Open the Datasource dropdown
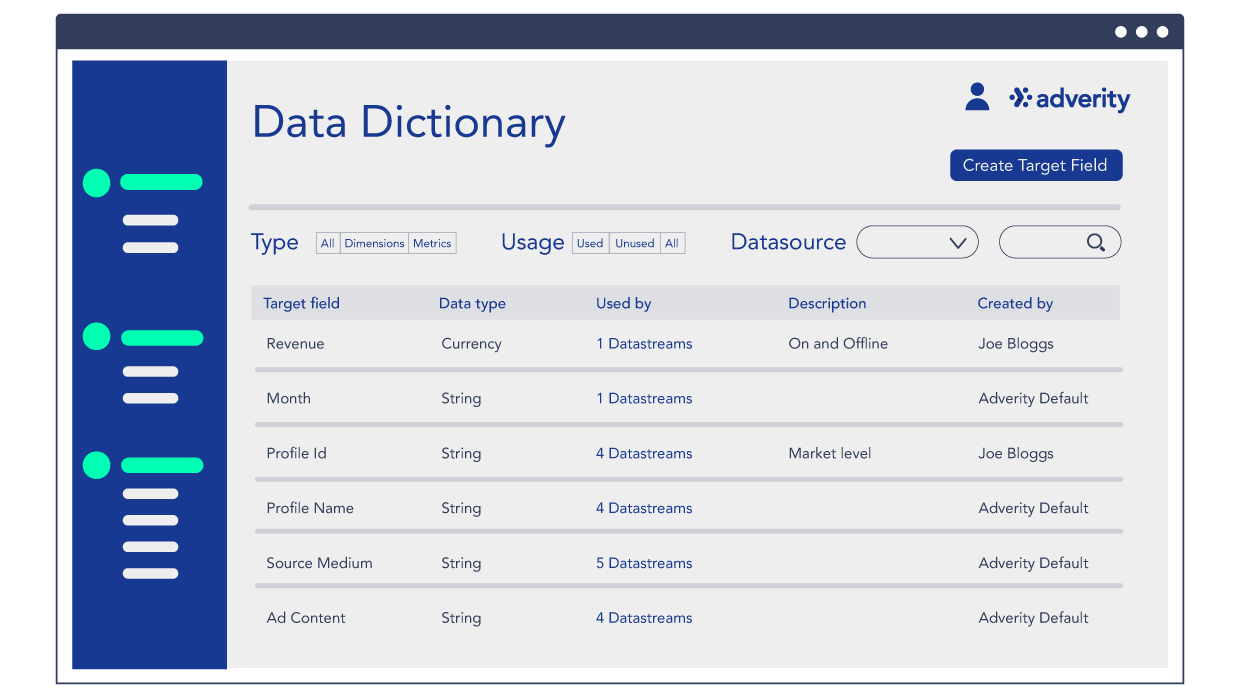The height and width of the screenshot is (698, 1240). 917,242
